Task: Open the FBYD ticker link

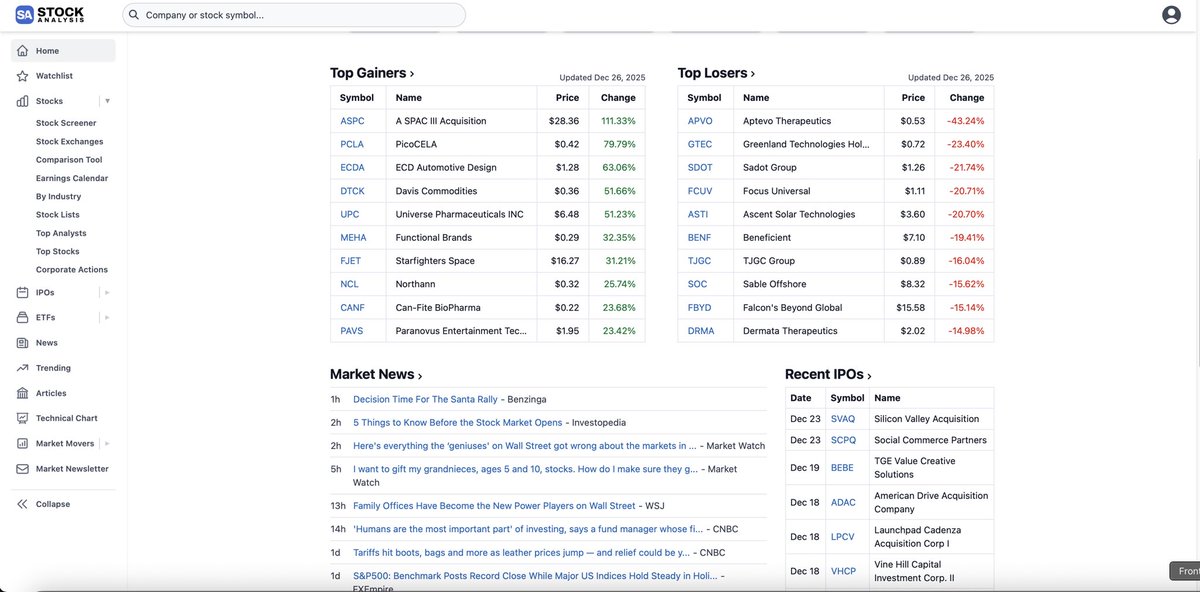Action: 700,308
